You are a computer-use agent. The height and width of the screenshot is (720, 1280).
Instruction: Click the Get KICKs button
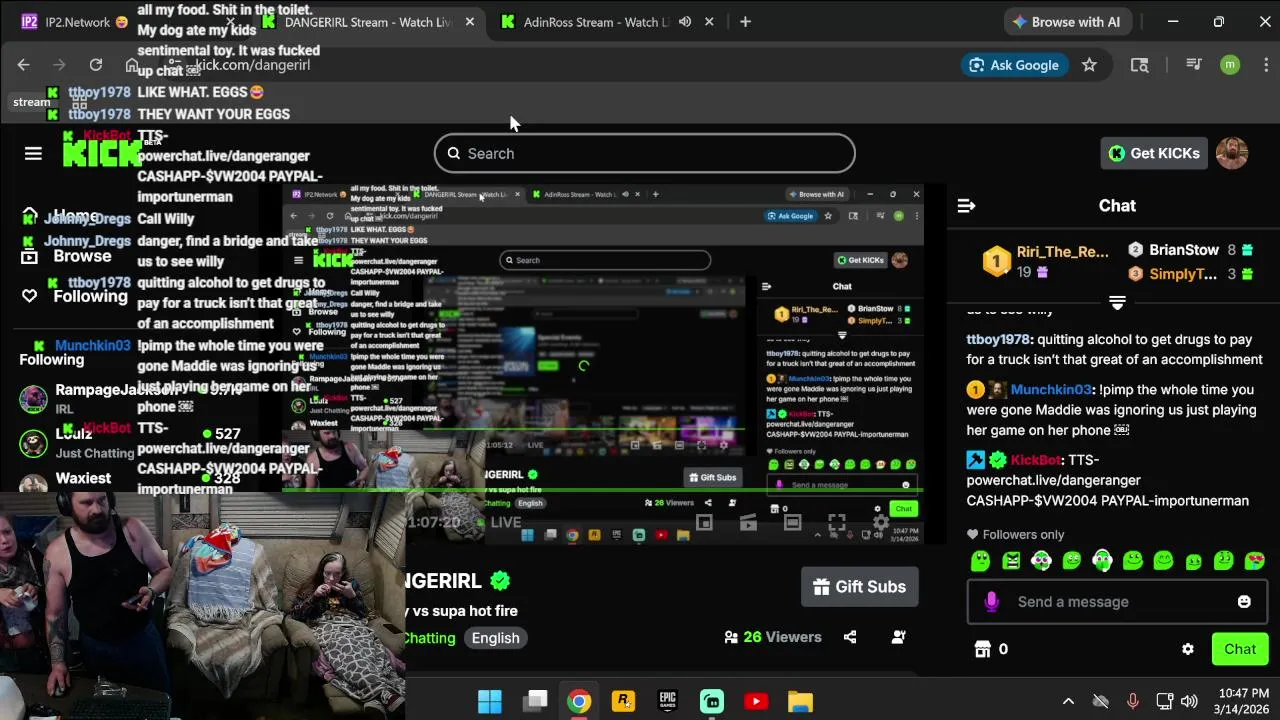pos(1154,153)
